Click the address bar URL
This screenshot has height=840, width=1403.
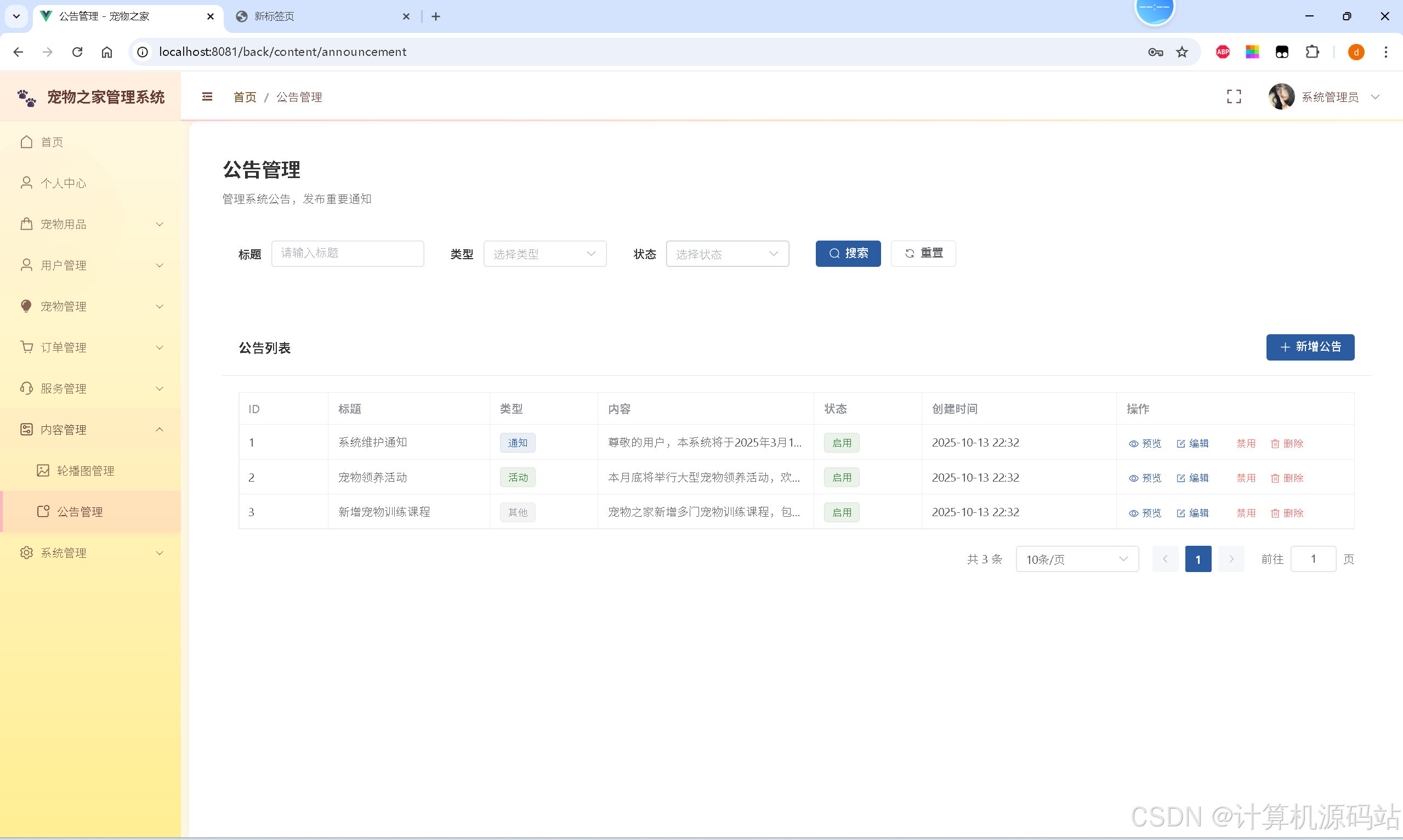coord(282,52)
